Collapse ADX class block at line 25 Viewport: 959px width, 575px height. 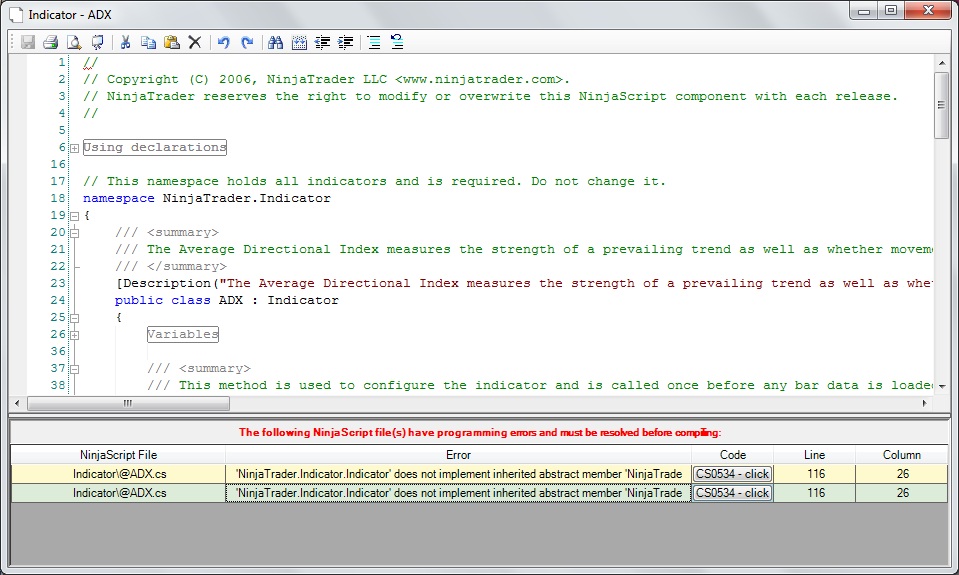[75, 318]
